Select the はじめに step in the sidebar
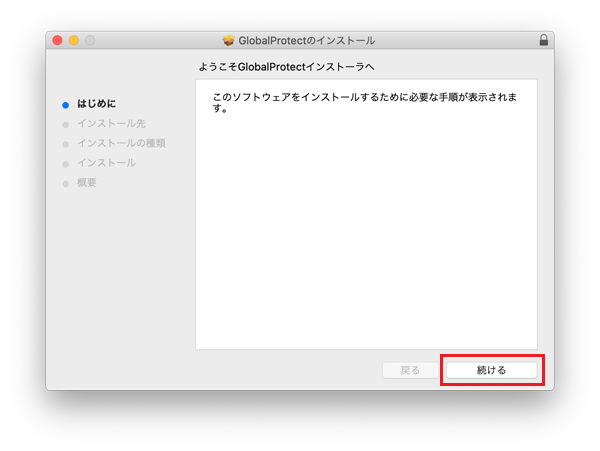This screenshot has height=451, width=600. point(97,104)
